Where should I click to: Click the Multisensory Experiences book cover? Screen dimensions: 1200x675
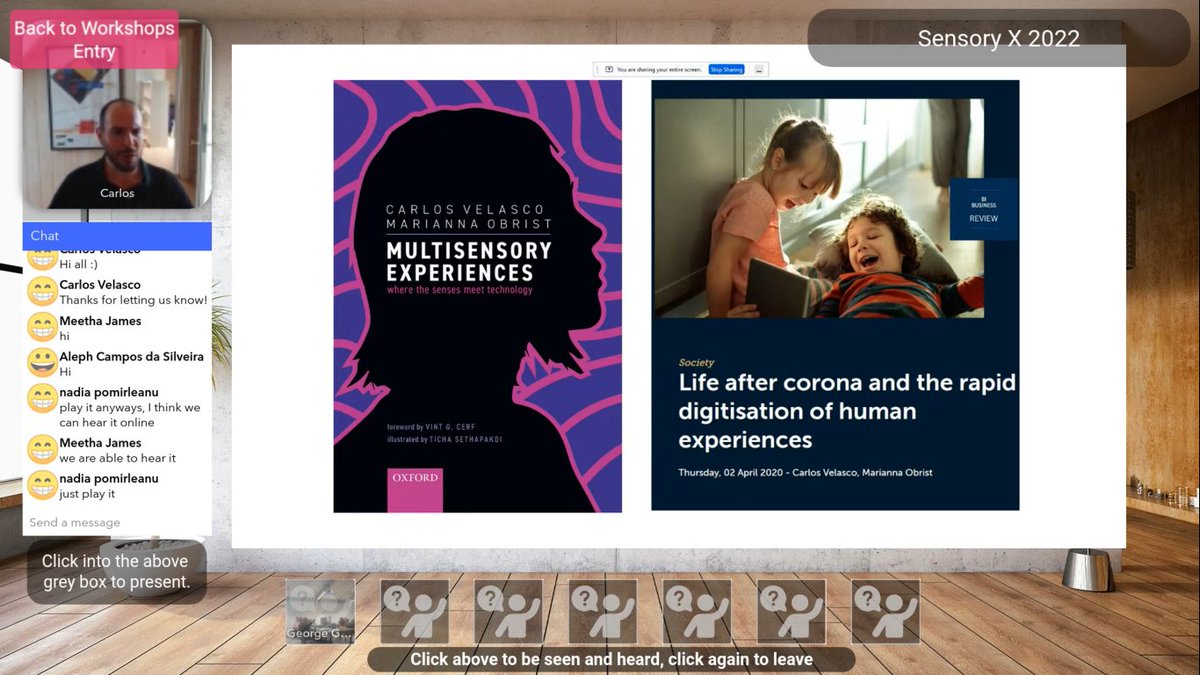pyautogui.click(x=477, y=296)
